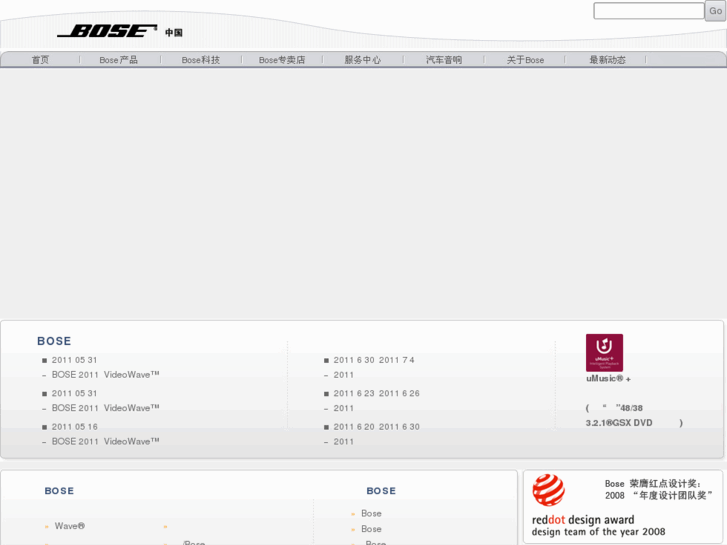Open the second BOSE 2011 VideoWave link
Viewport: 727px width, 545px height.
tap(105, 408)
